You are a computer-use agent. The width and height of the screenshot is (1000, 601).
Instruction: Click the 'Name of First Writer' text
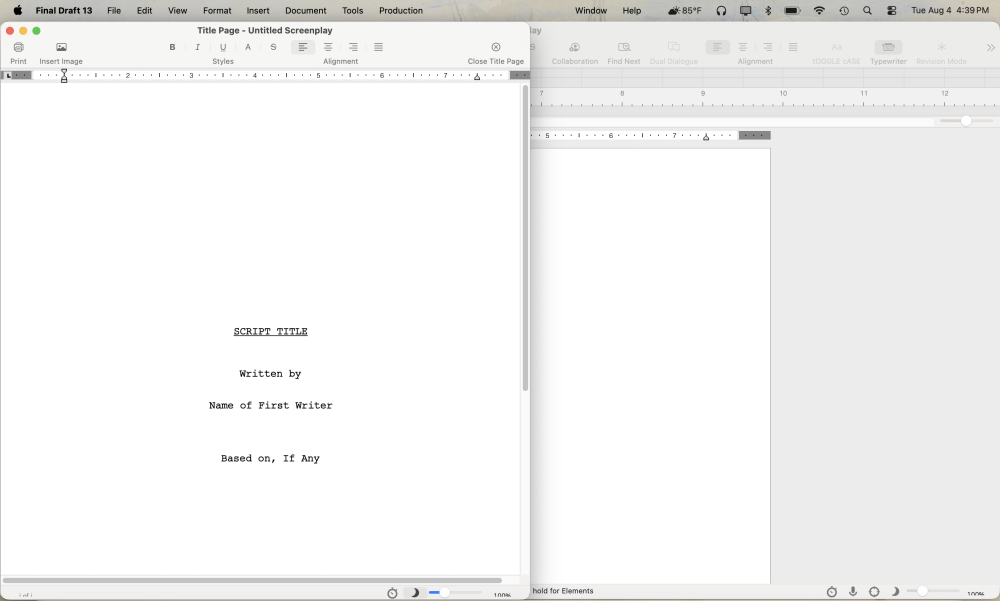point(270,405)
